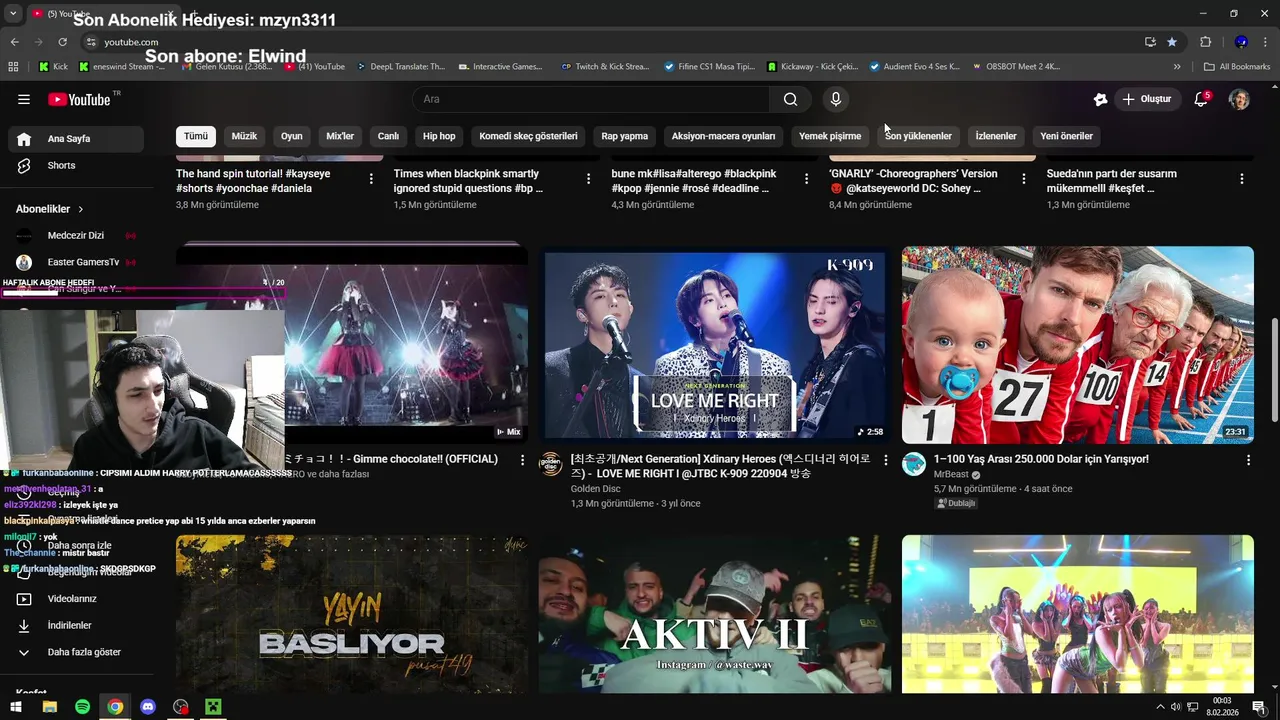
Task: Select the Oyun filter chip
Action: (291, 136)
